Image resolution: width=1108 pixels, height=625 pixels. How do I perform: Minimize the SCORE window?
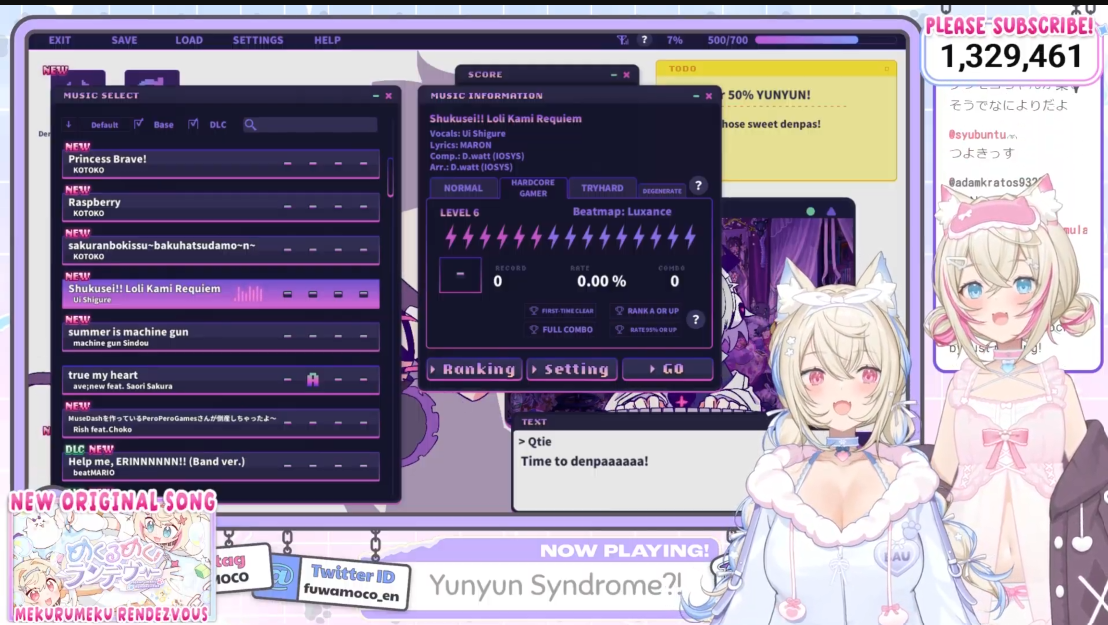613,74
